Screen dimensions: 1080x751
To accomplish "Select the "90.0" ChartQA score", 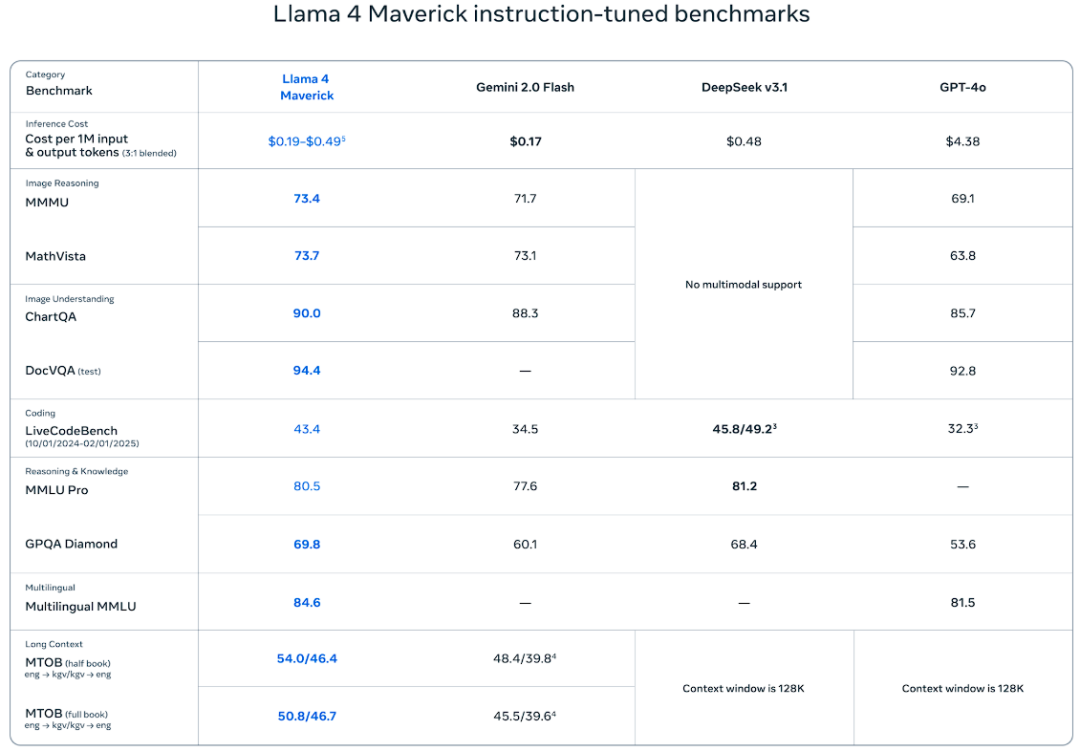I will tap(307, 313).
